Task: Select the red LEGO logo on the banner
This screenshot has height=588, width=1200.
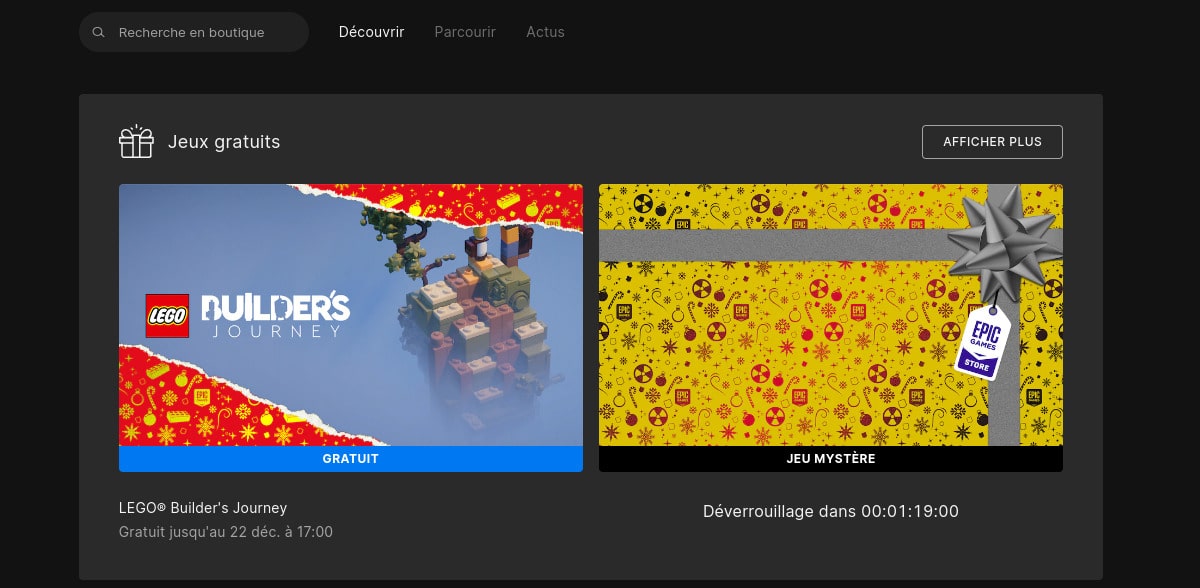Action: coord(166,315)
